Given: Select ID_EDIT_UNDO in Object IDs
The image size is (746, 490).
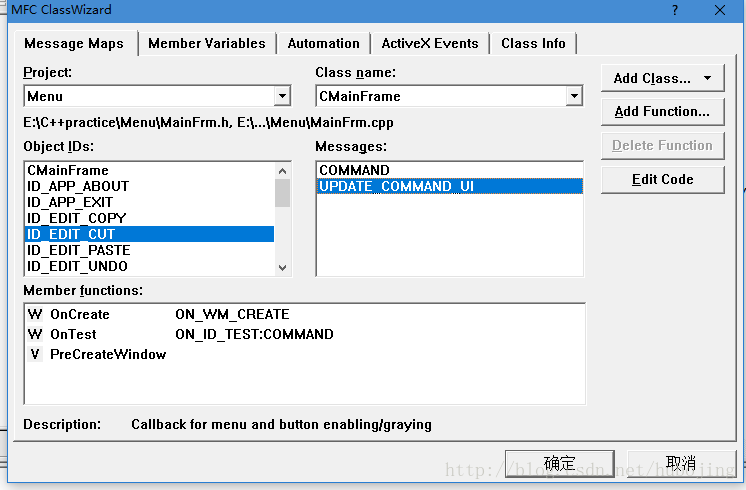Looking at the screenshot, I should tap(149, 266).
